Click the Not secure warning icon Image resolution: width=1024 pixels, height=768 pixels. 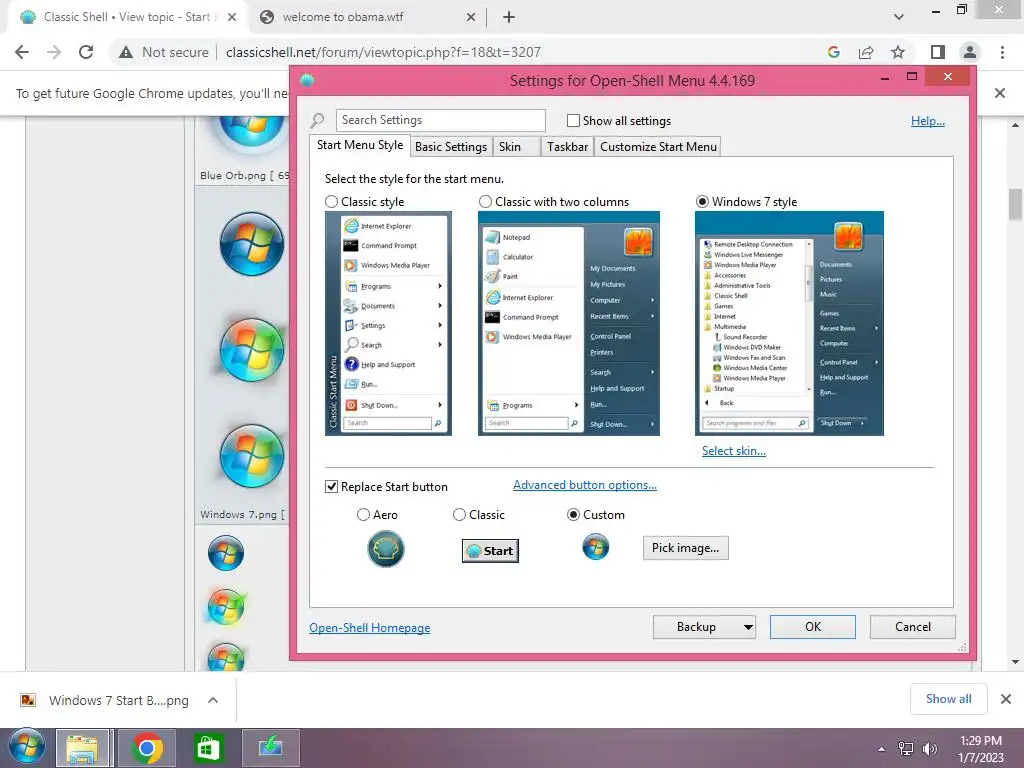click(x=126, y=52)
